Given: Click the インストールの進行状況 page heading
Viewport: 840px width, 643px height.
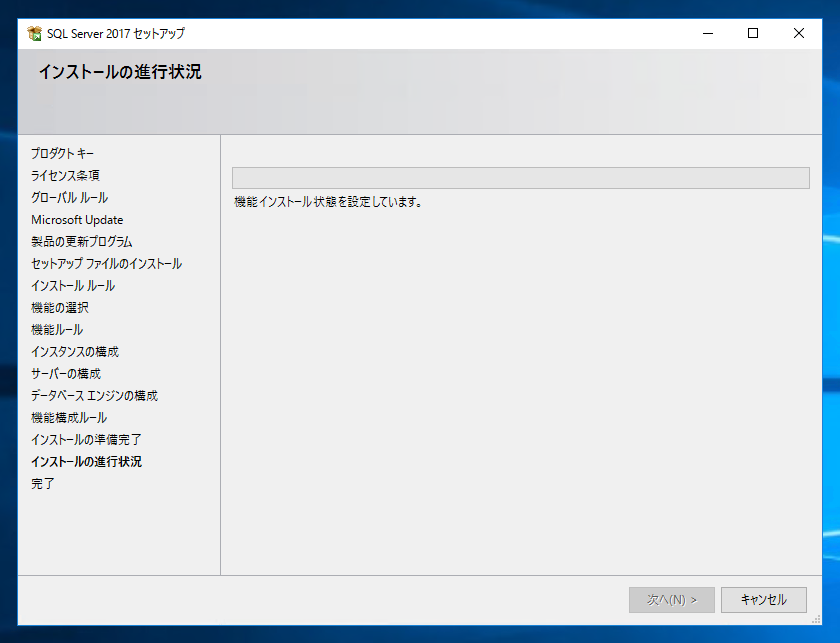Looking at the screenshot, I should coord(120,72).
